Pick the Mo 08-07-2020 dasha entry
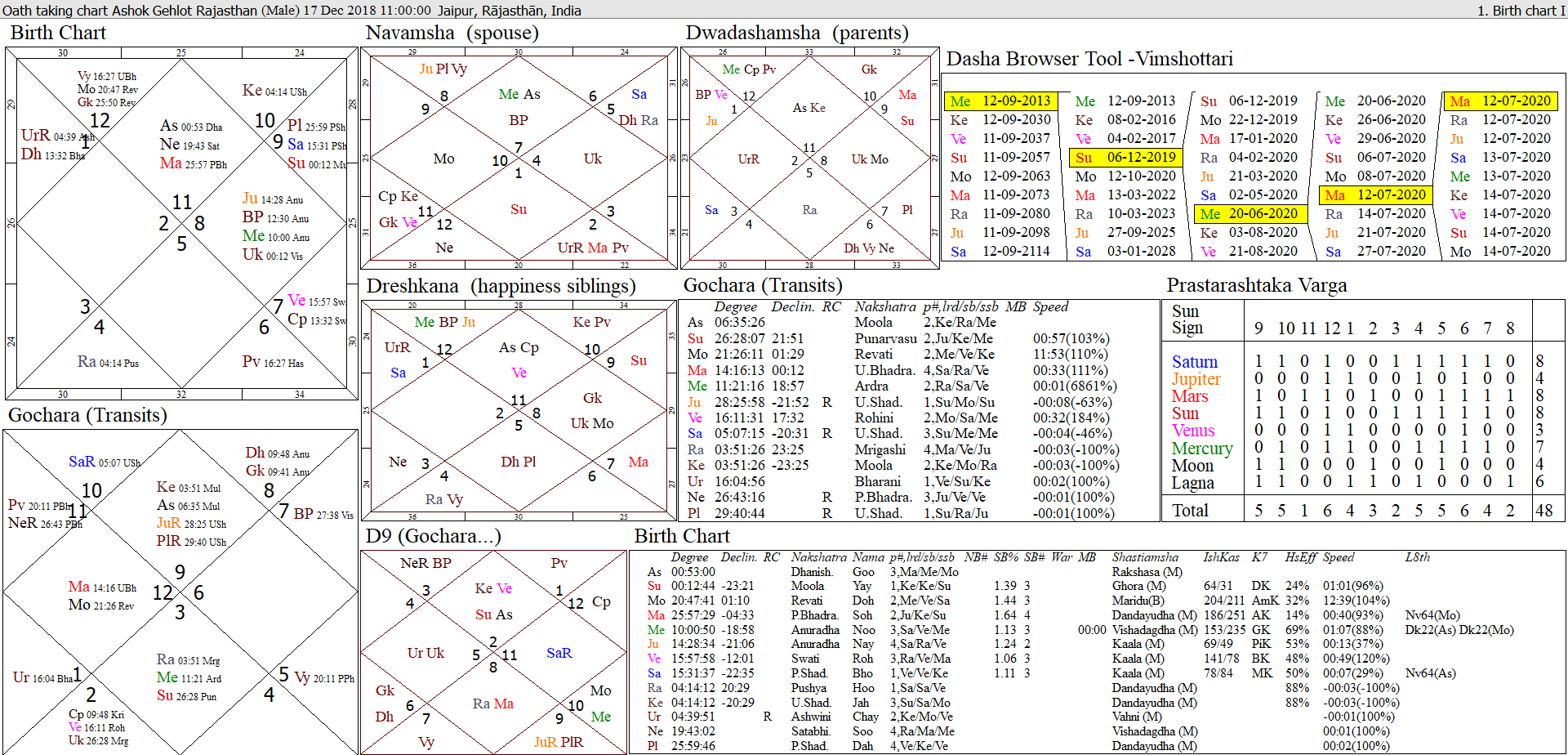Screen dimensions: 1568x755 pos(1375,176)
